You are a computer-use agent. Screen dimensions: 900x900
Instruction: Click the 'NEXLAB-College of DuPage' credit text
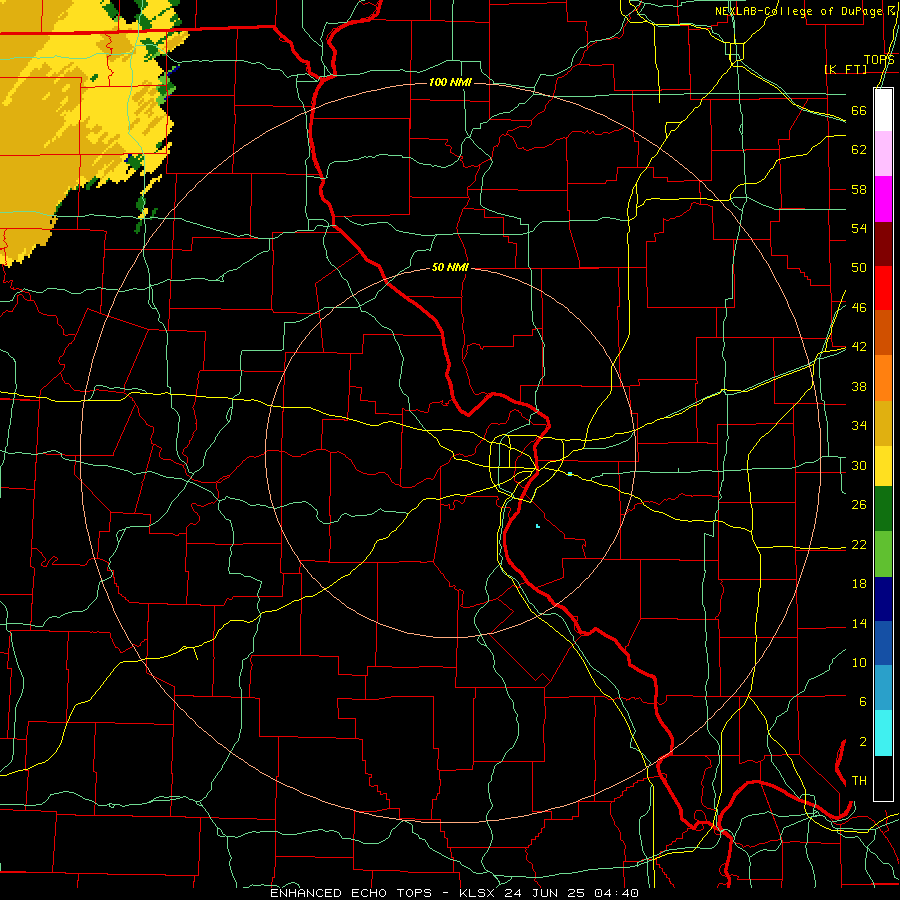798,11
